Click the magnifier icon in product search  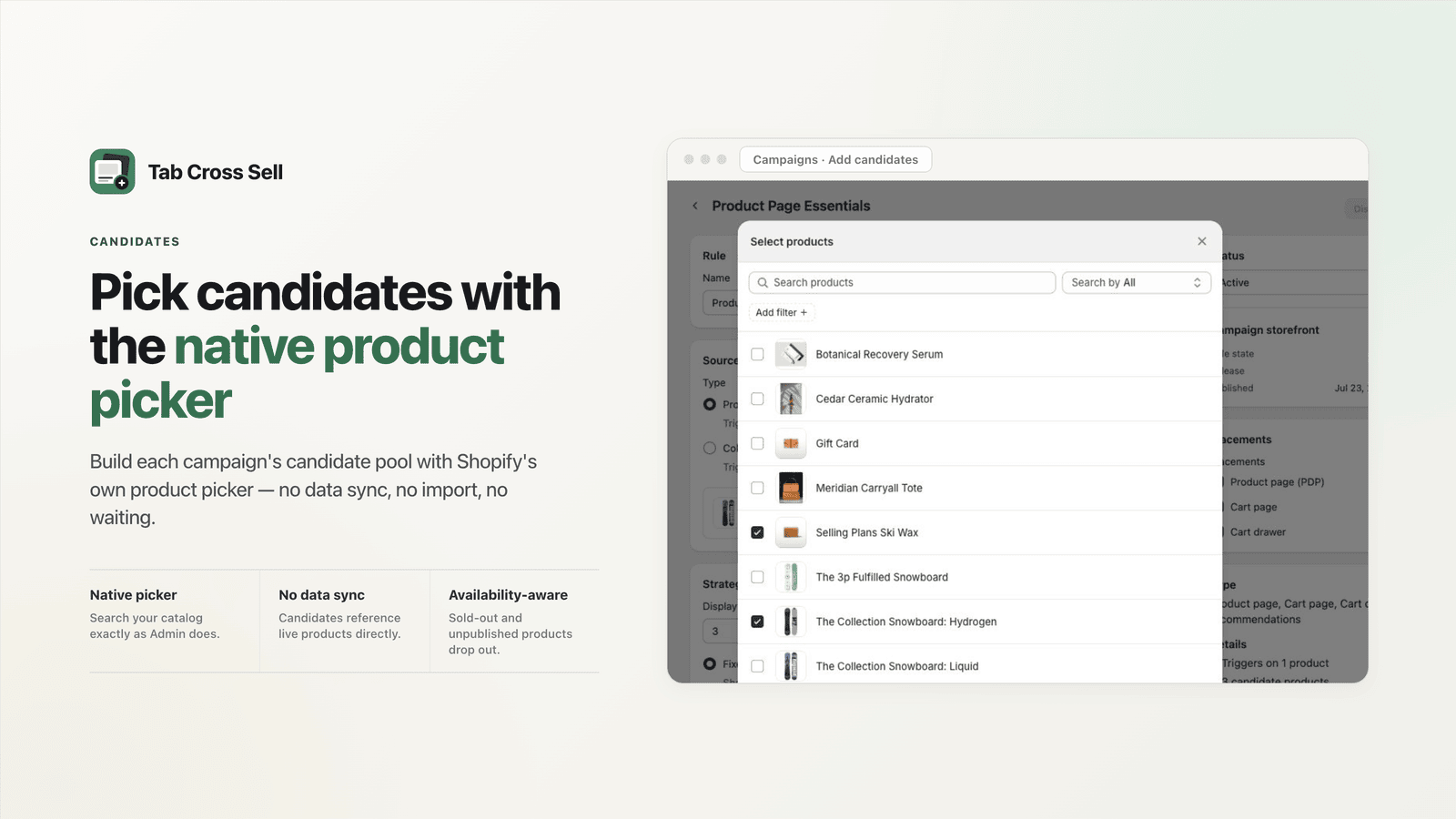(763, 283)
